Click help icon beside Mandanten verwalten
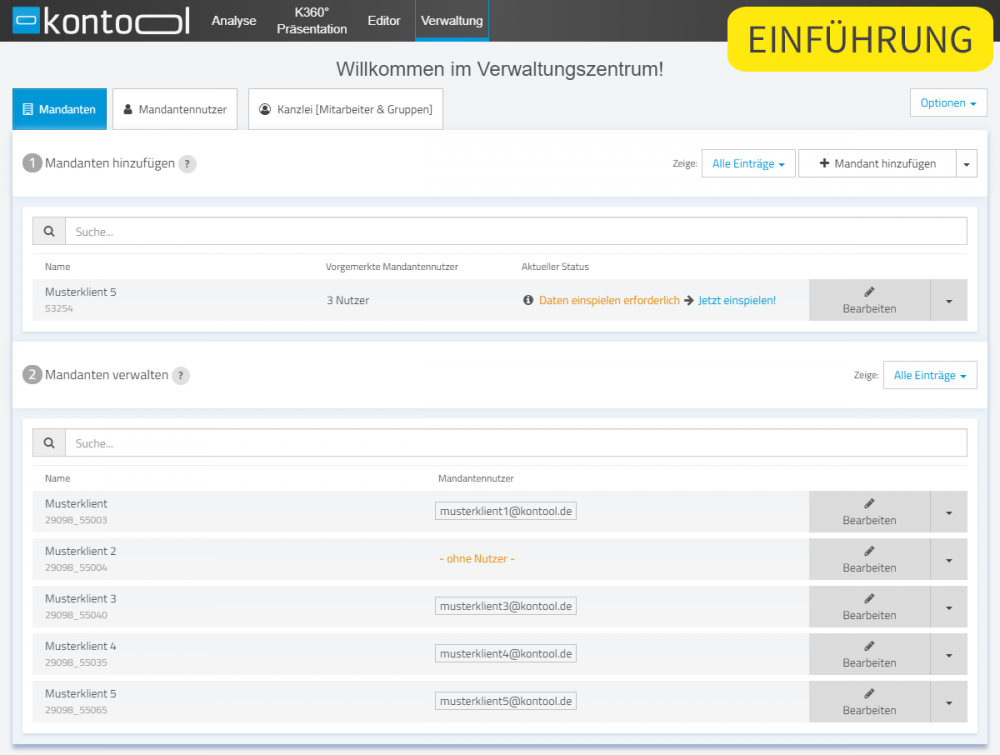Screen dimensions: 1000x755 [180, 376]
